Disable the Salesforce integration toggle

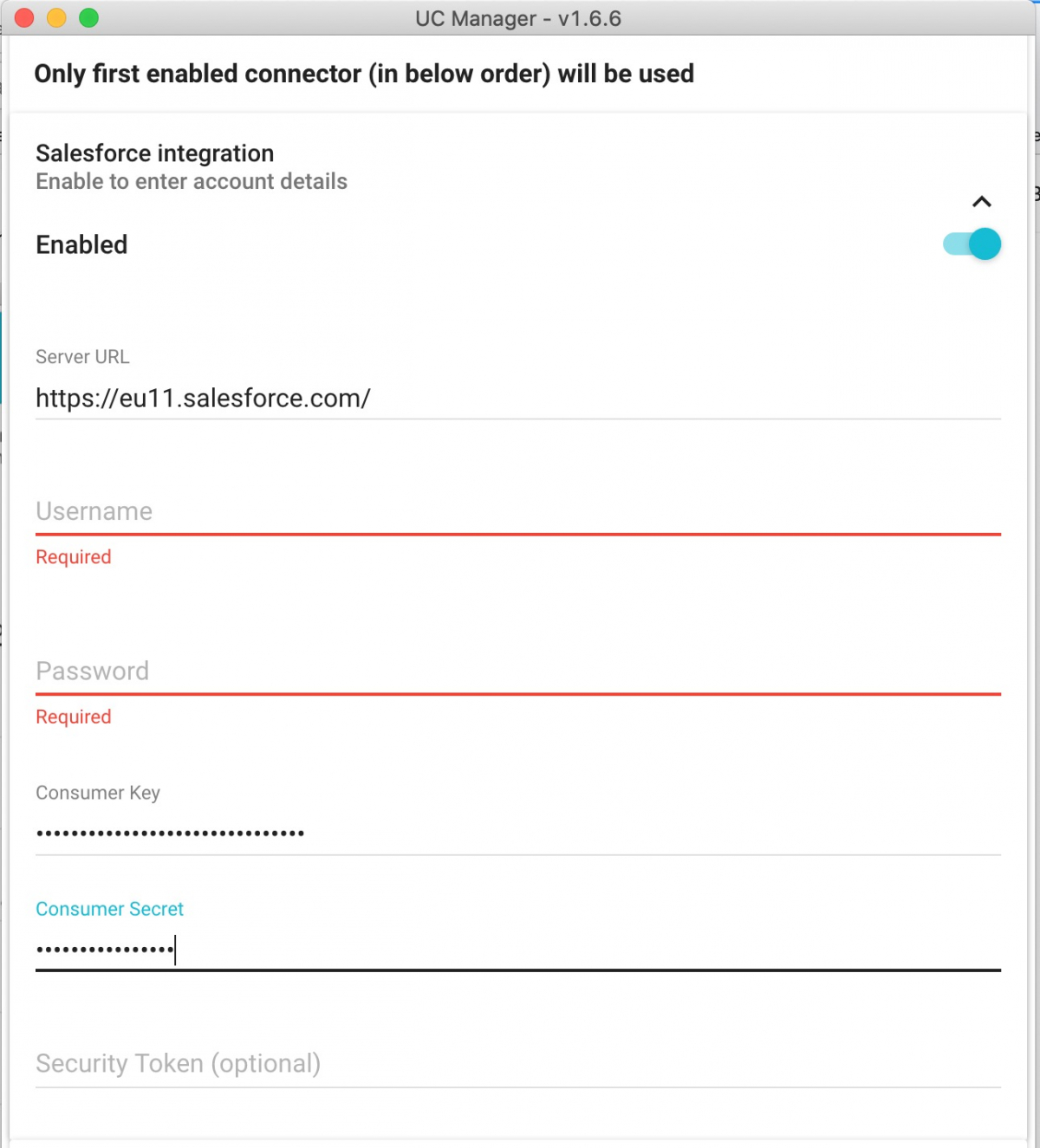click(971, 244)
